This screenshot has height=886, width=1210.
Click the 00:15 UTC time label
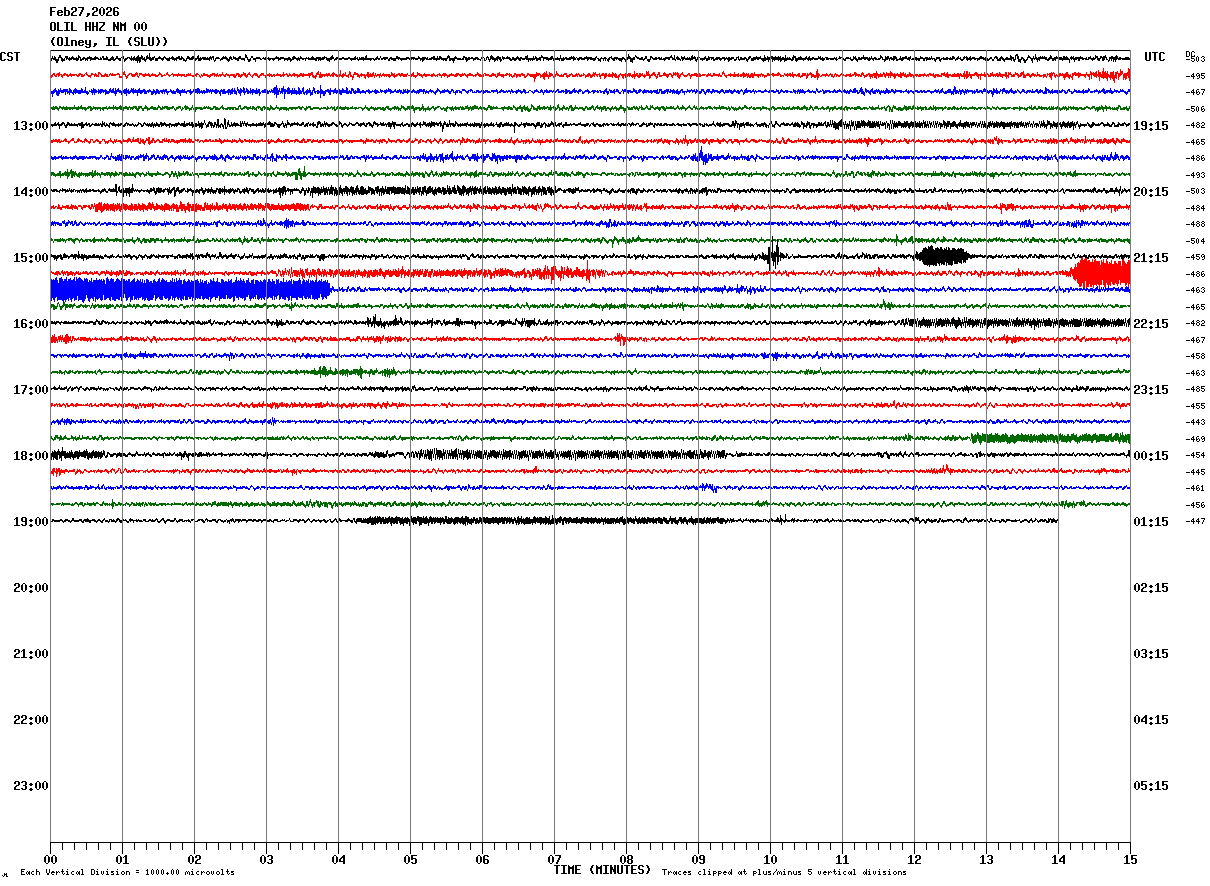pyautogui.click(x=1151, y=456)
